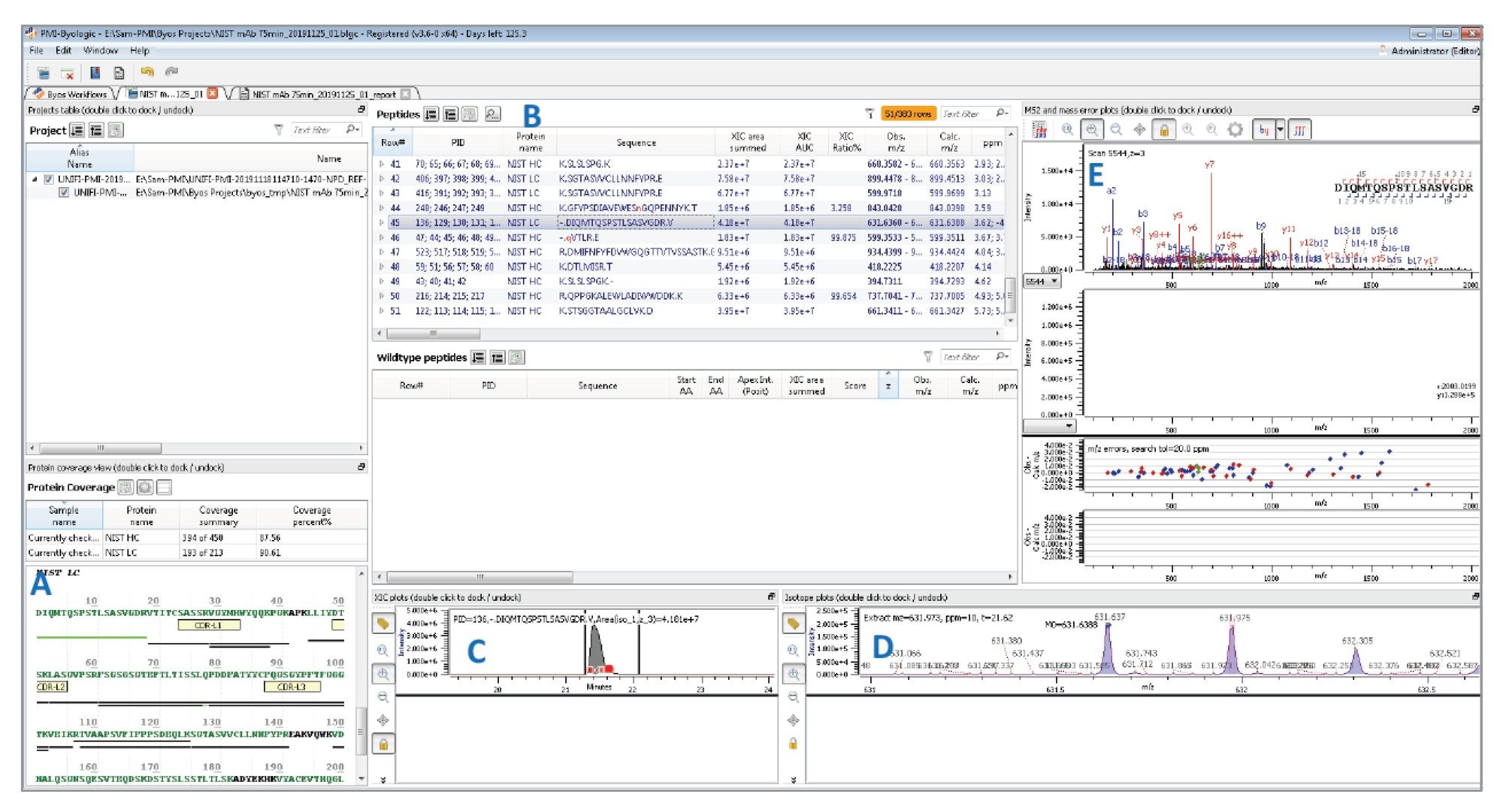Image resolution: width=1503 pixels, height=812 pixels.
Task: Toggle the lock icon in XIC plots sidebar
Action: pos(383,744)
